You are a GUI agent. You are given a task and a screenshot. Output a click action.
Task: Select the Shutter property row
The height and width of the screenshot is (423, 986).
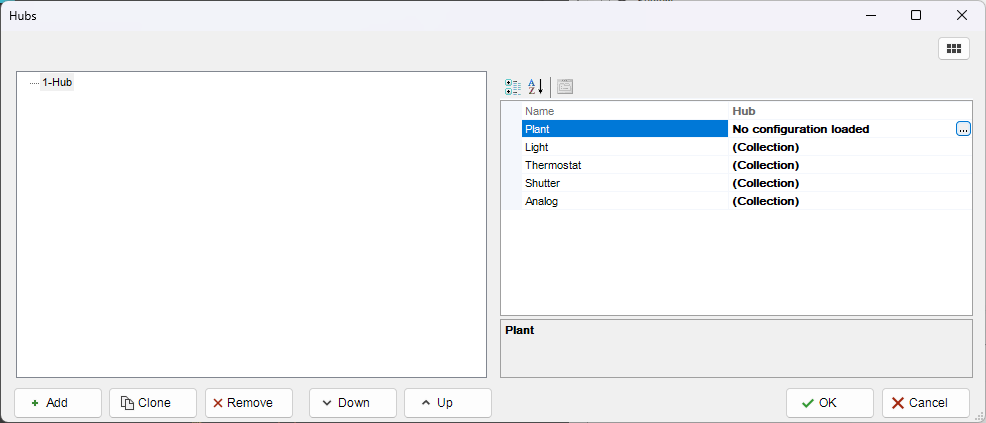pos(624,183)
